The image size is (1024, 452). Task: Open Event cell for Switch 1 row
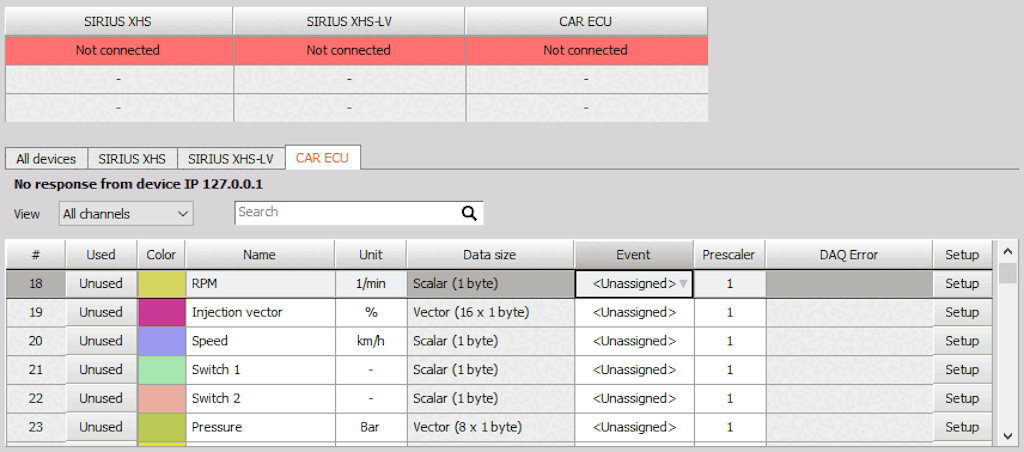click(634, 370)
